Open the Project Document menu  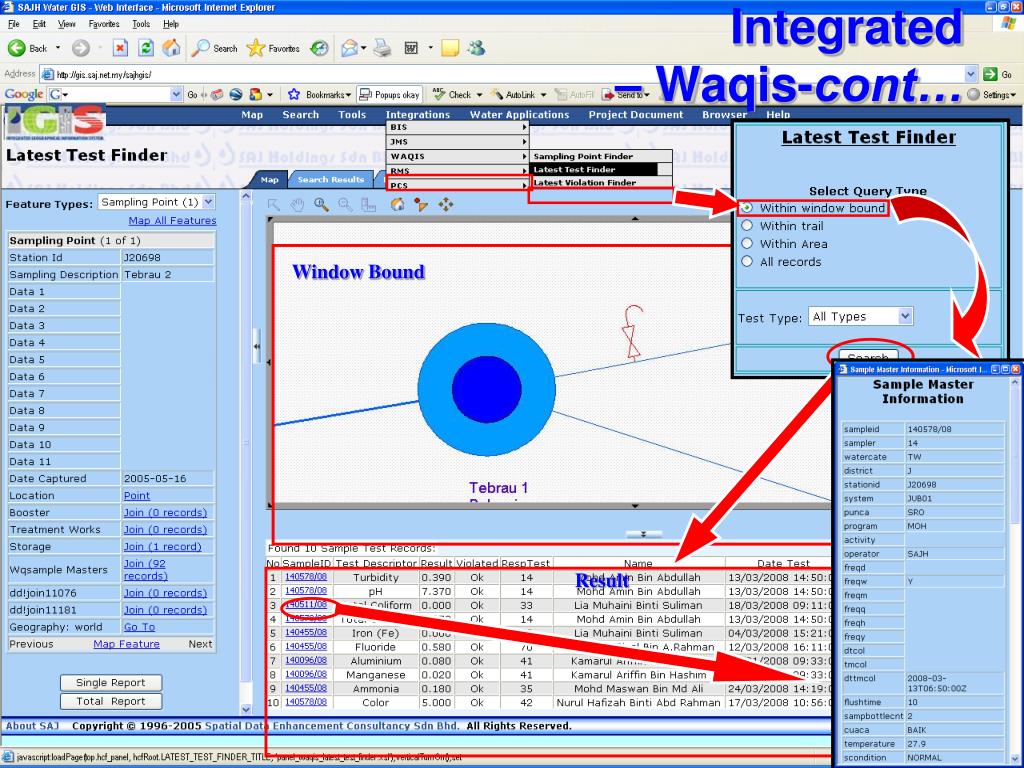click(x=635, y=114)
